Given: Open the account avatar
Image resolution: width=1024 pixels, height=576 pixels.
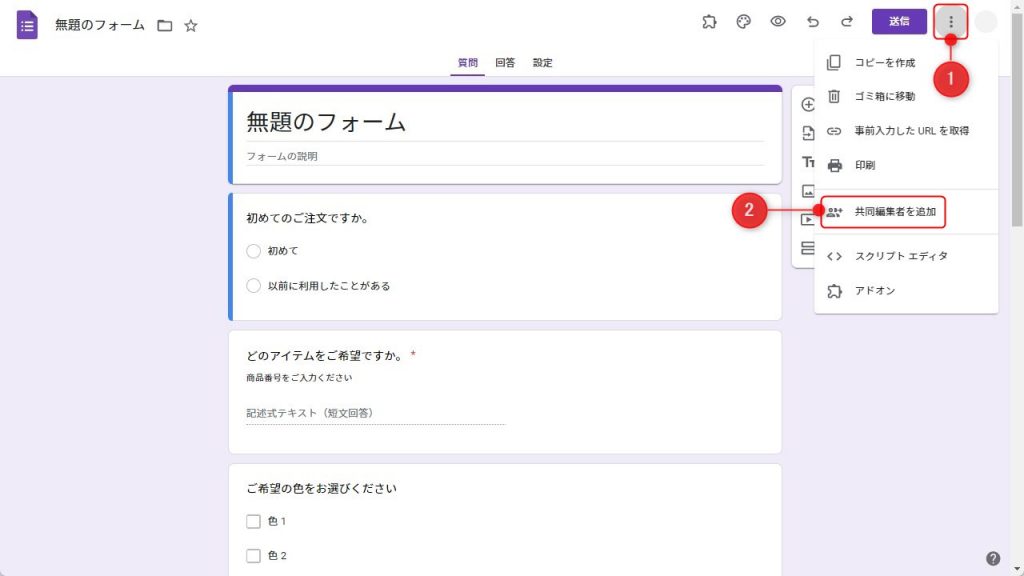Looking at the screenshot, I should click(985, 22).
